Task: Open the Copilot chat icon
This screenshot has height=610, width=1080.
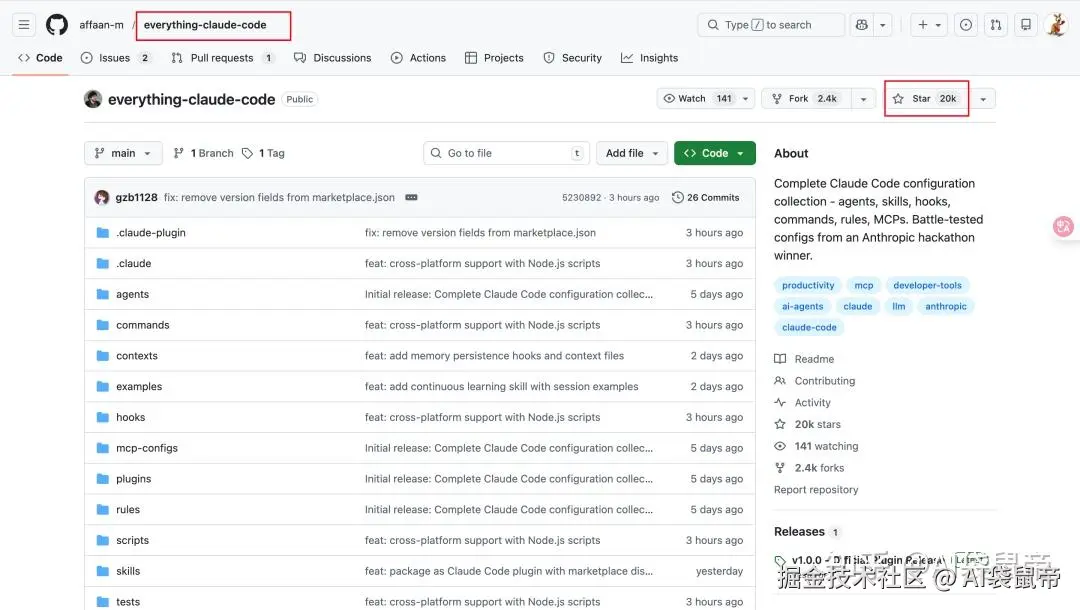Action: (861, 25)
